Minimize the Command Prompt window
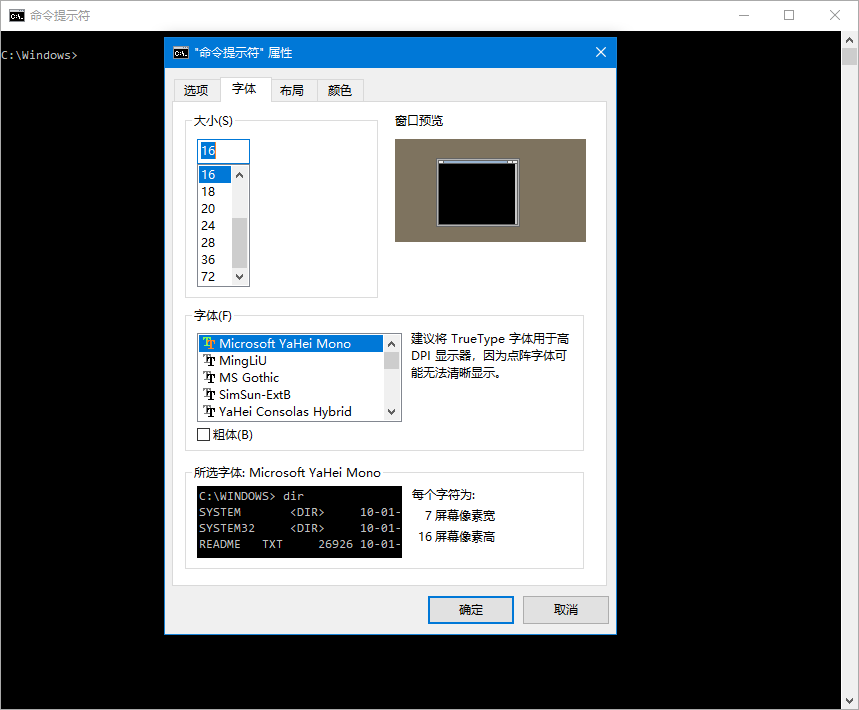This screenshot has width=859, height=710. [744, 15]
